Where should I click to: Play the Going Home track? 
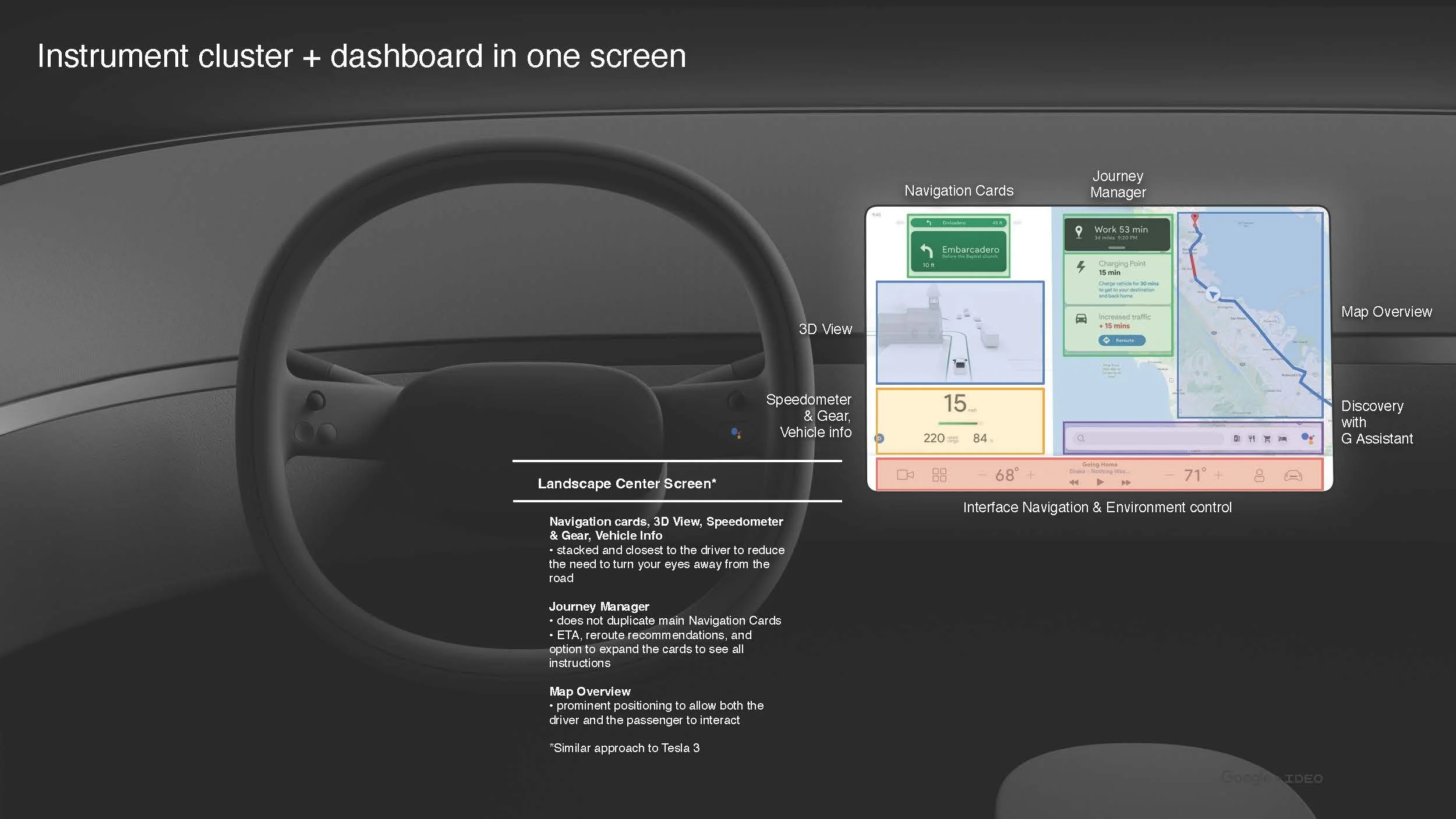(x=1100, y=482)
